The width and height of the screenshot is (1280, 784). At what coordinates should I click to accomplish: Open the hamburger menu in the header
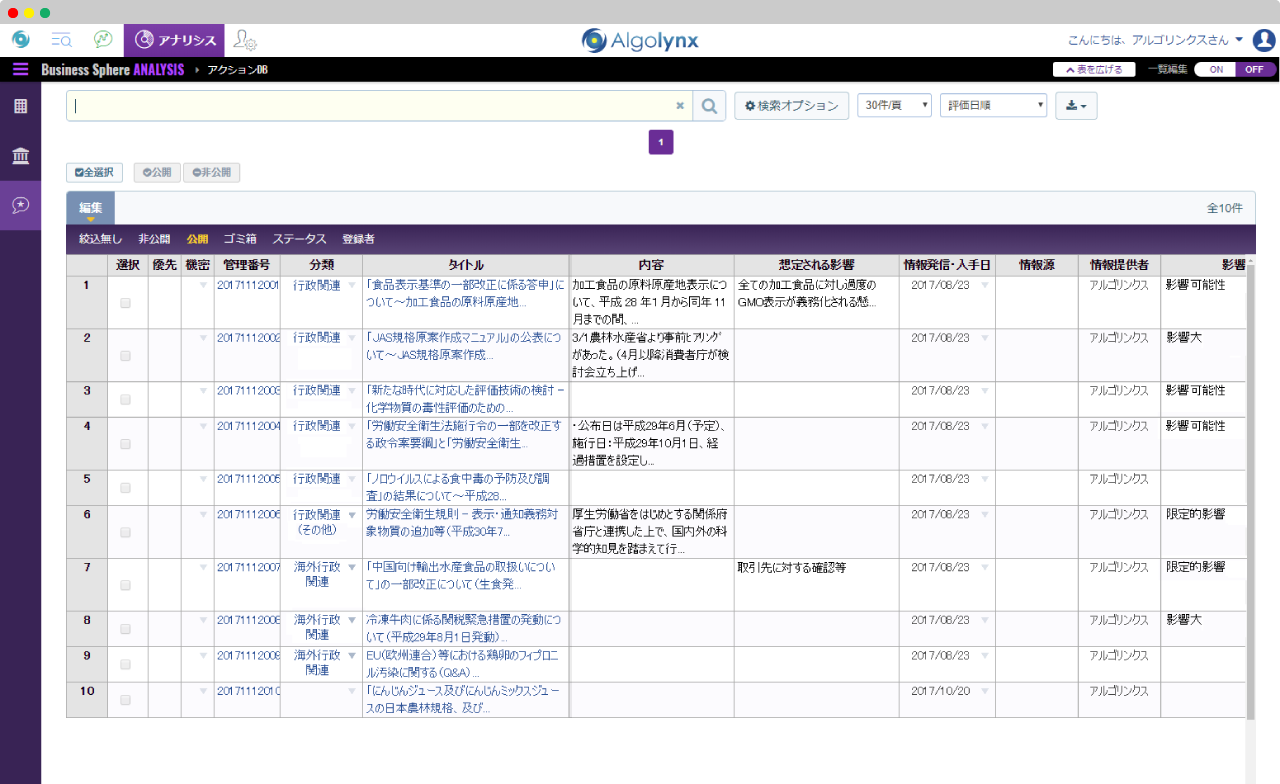point(20,69)
